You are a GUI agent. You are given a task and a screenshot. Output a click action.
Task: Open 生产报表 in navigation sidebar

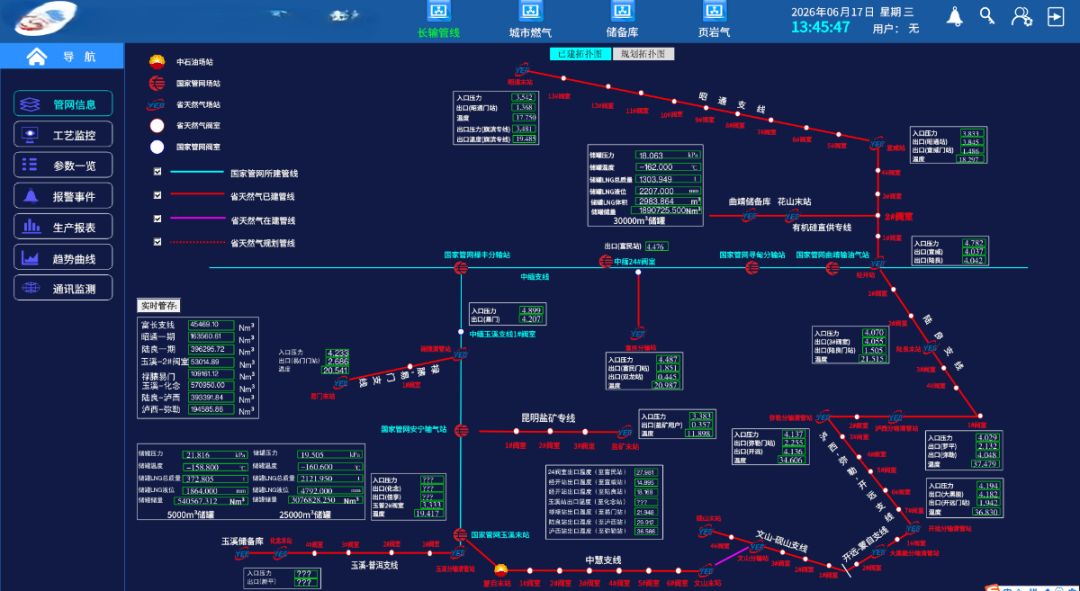(63, 227)
